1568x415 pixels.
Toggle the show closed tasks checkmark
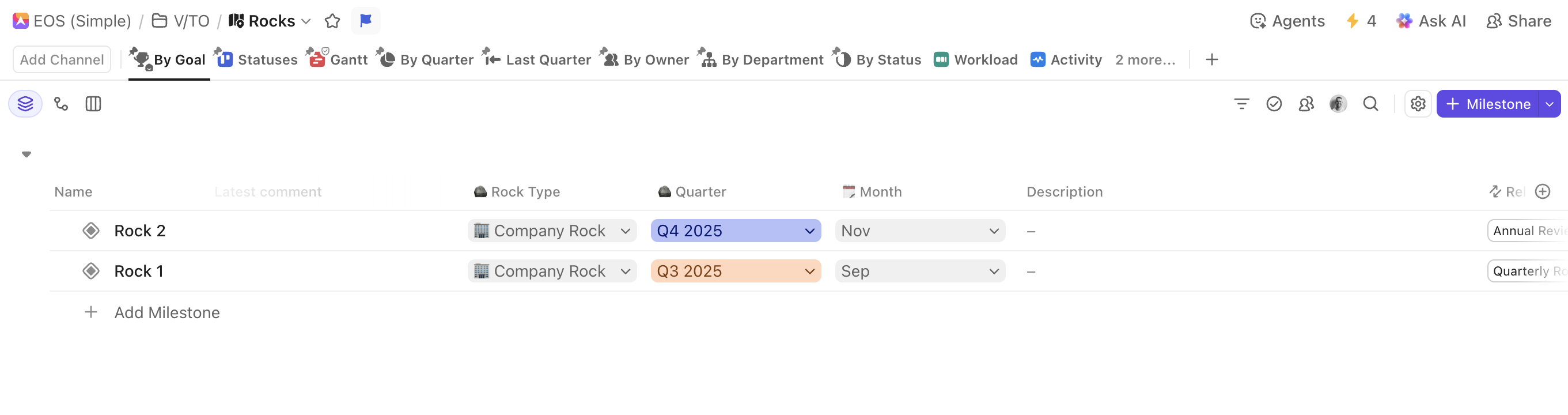(x=1274, y=104)
